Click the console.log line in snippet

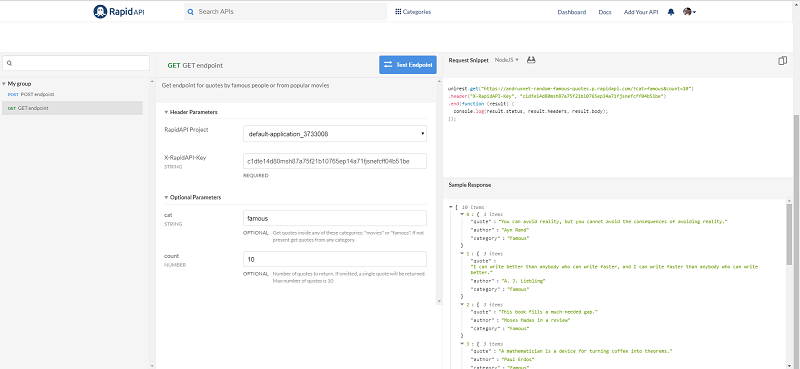tap(531, 111)
